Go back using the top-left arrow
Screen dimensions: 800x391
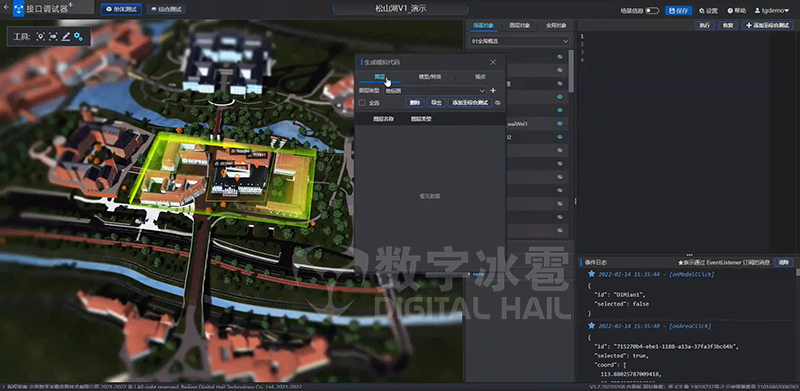tap(6, 8)
